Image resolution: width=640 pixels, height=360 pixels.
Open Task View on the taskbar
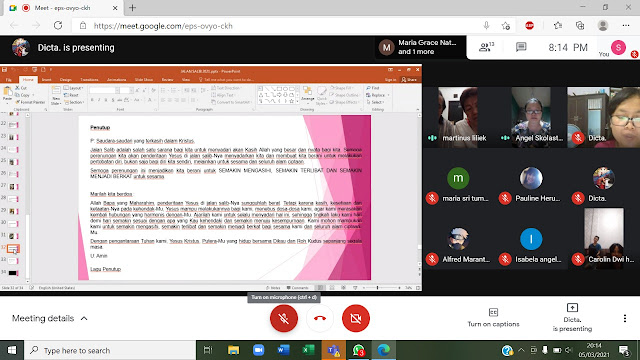[x=208, y=350]
